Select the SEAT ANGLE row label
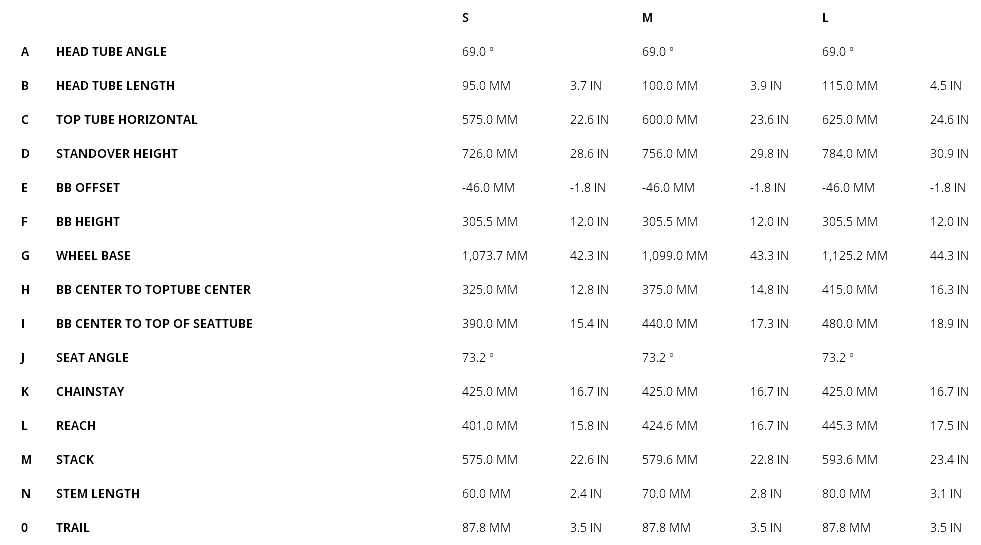Image resolution: width=981 pixels, height=545 pixels. click(92, 358)
